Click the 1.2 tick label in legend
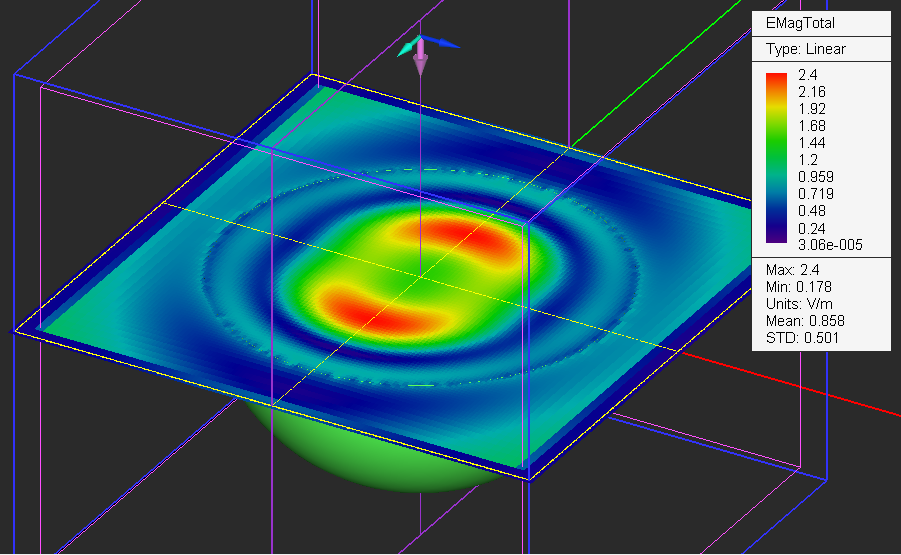This screenshot has width=901, height=555. pos(808,160)
